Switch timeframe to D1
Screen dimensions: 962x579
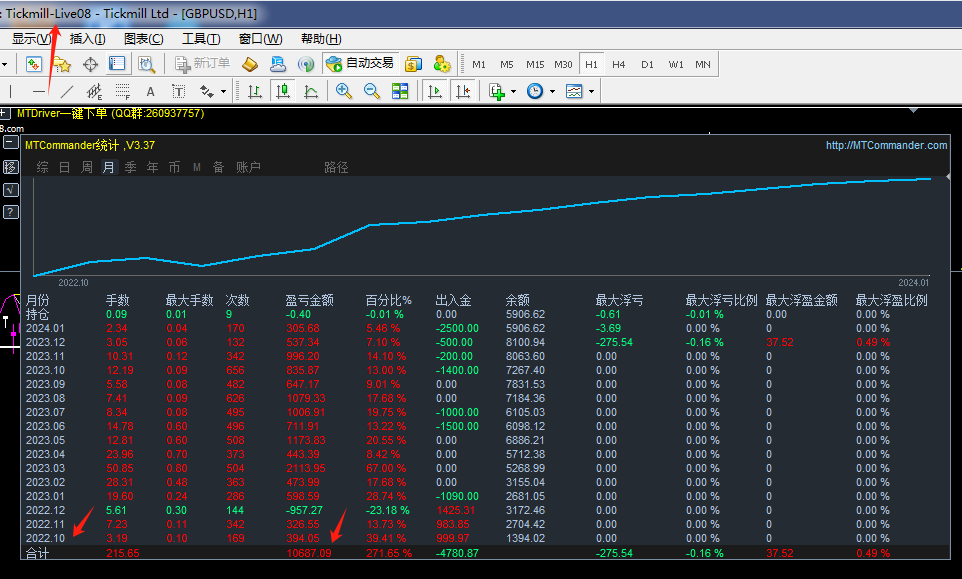click(x=647, y=64)
